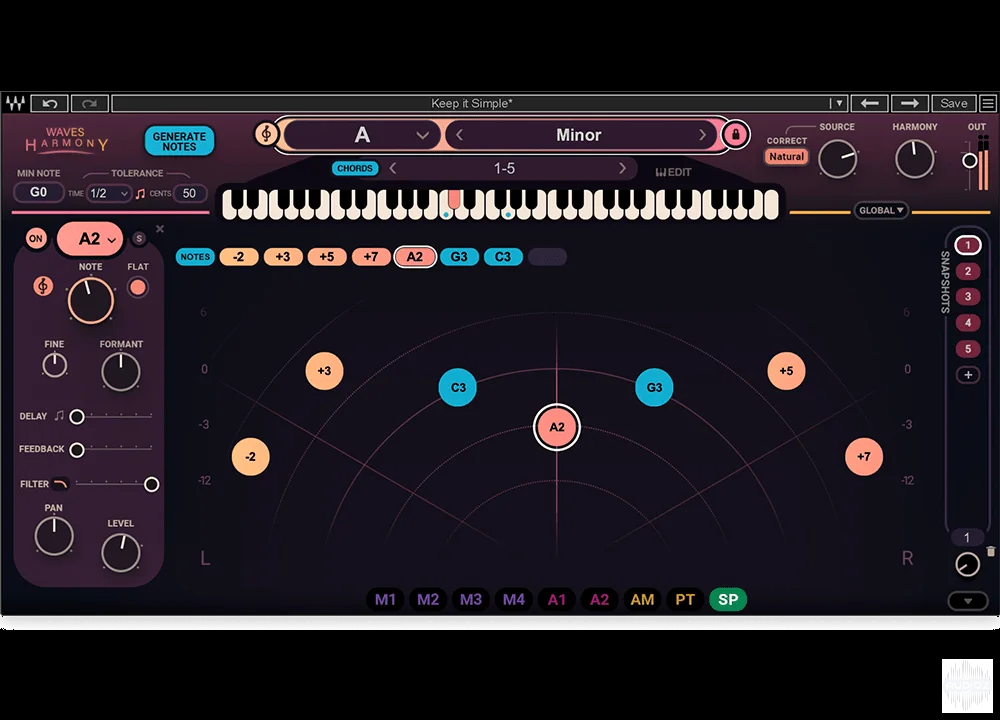Click the FILTER slider handle
1000x720 pixels.
[152, 485]
